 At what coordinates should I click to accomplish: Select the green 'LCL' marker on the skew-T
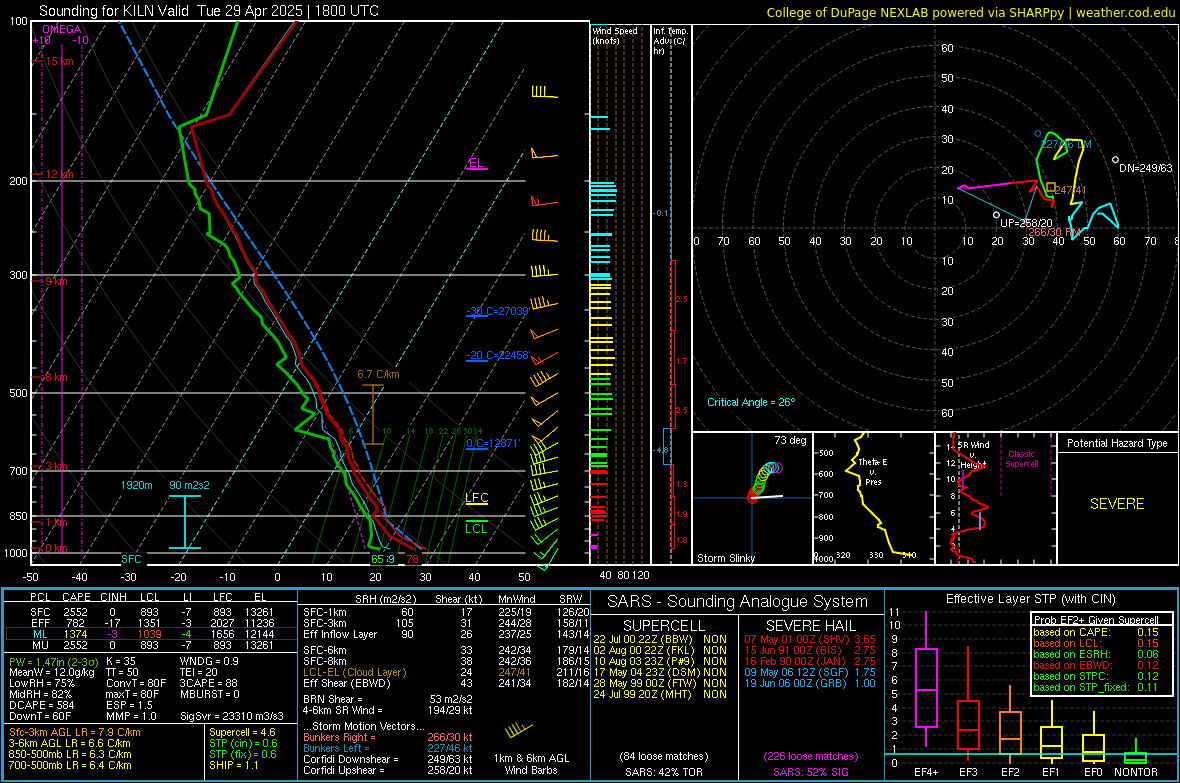pos(476,529)
